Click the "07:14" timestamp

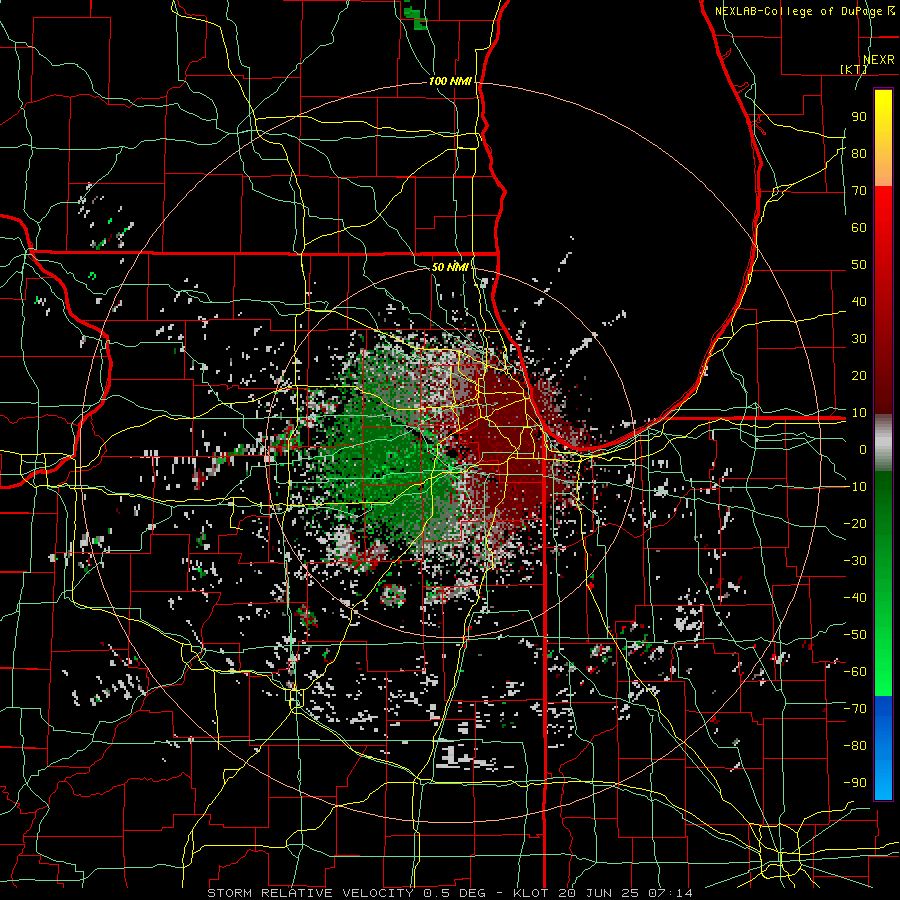click(x=670, y=893)
